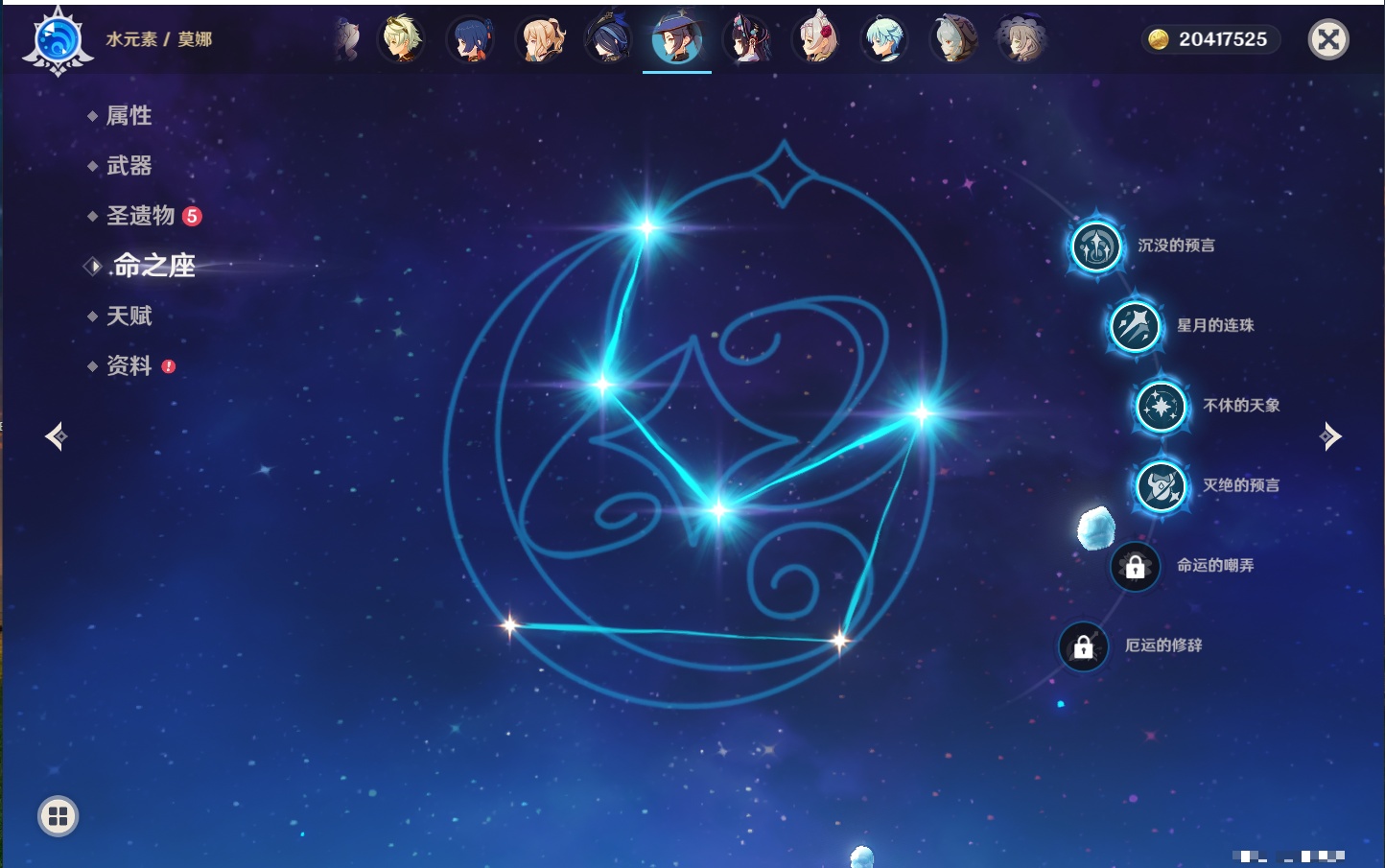Open the 天赋 talents page
Image resolution: width=1385 pixels, height=868 pixels.
click(129, 316)
